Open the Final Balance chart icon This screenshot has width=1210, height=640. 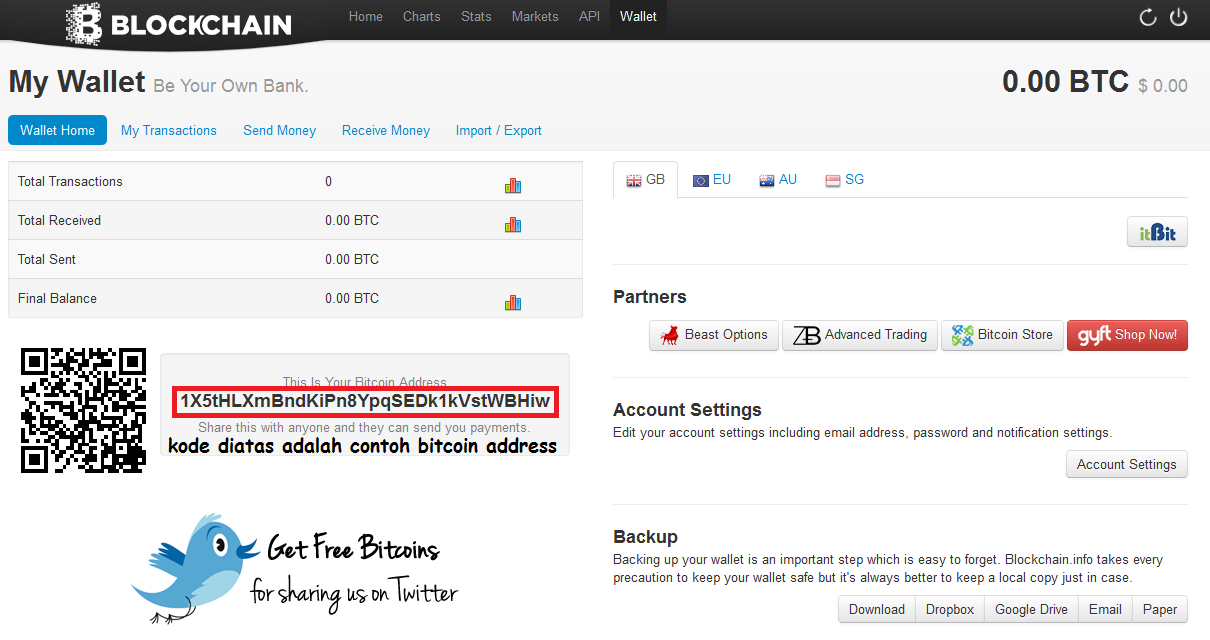(513, 302)
